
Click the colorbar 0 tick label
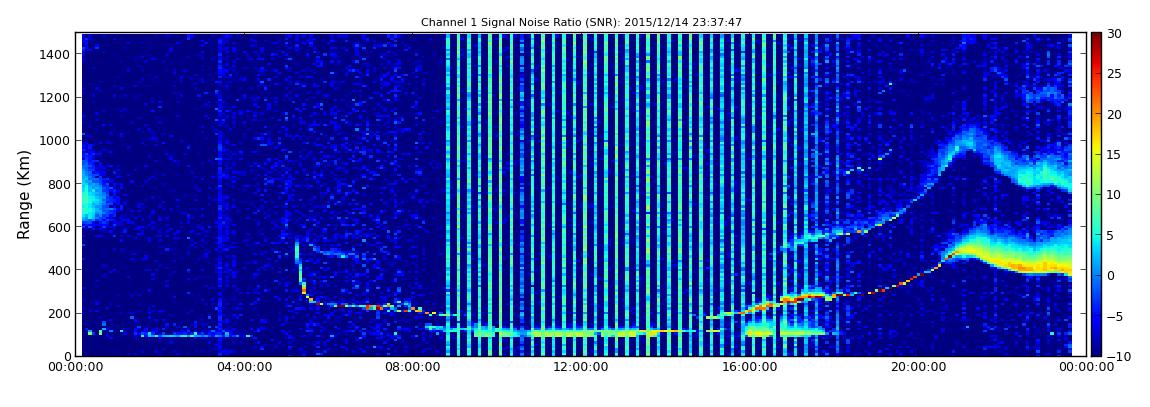(1111, 276)
